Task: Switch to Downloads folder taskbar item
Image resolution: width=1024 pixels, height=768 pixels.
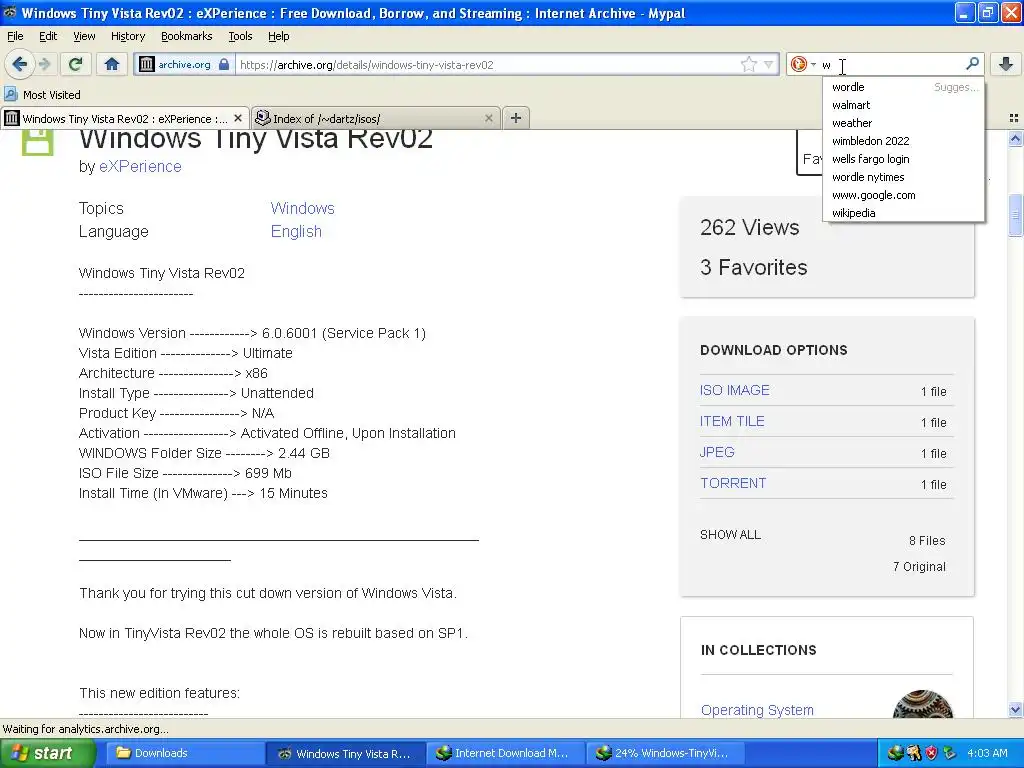Action: [185, 753]
